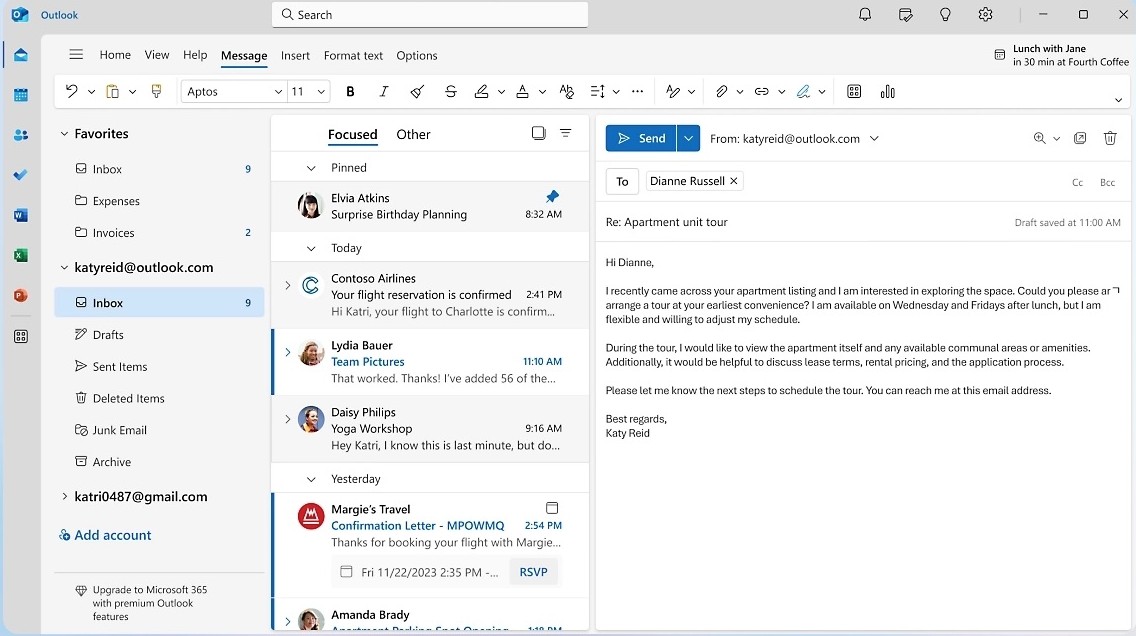Collapse the Pinned messages section
The height and width of the screenshot is (636, 1136).
click(311, 167)
